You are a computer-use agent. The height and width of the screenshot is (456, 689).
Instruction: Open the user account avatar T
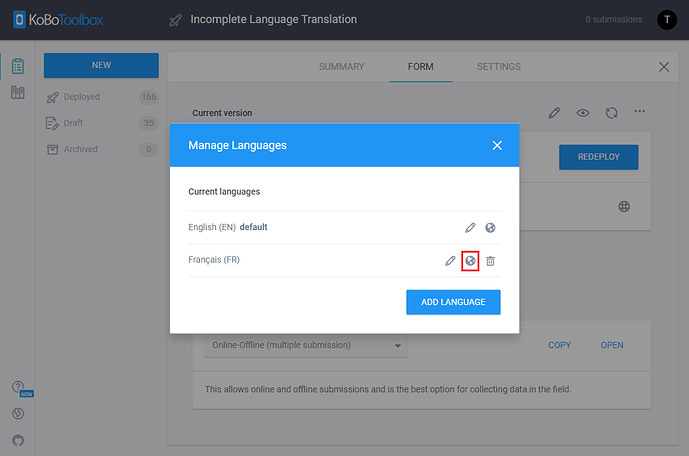[x=667, y=20]
